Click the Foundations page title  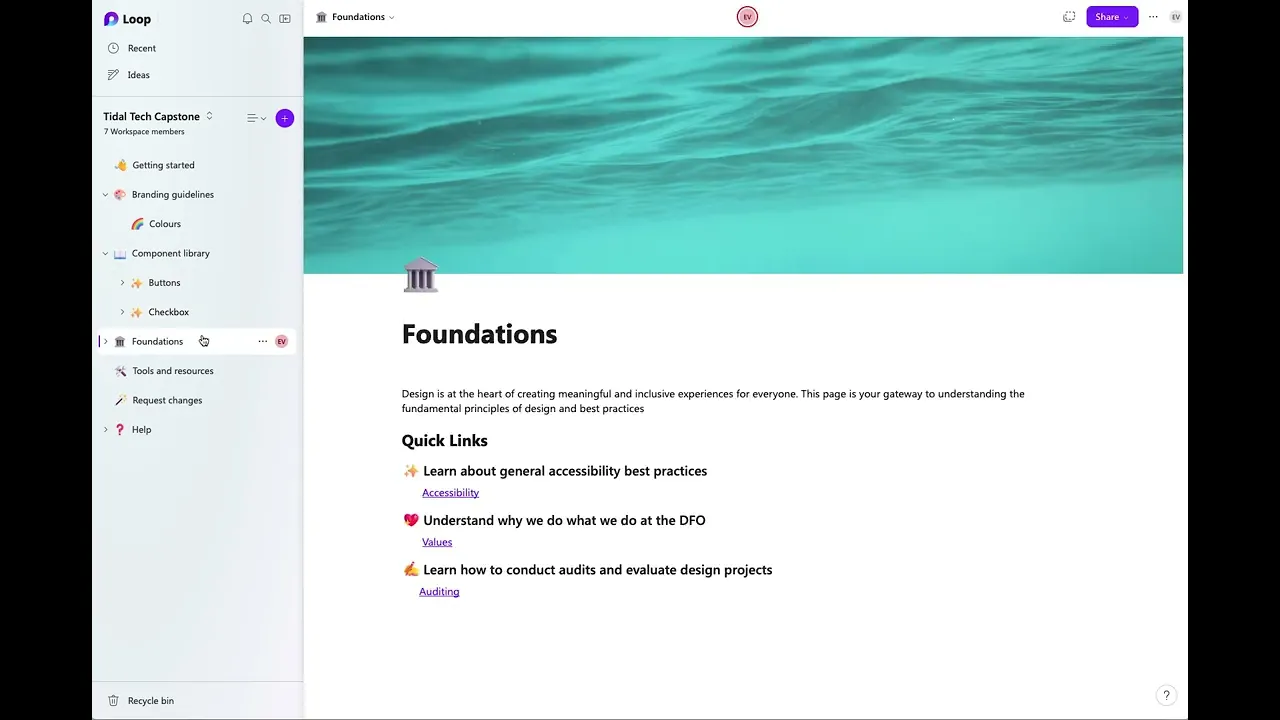click(x=480, y=334)
